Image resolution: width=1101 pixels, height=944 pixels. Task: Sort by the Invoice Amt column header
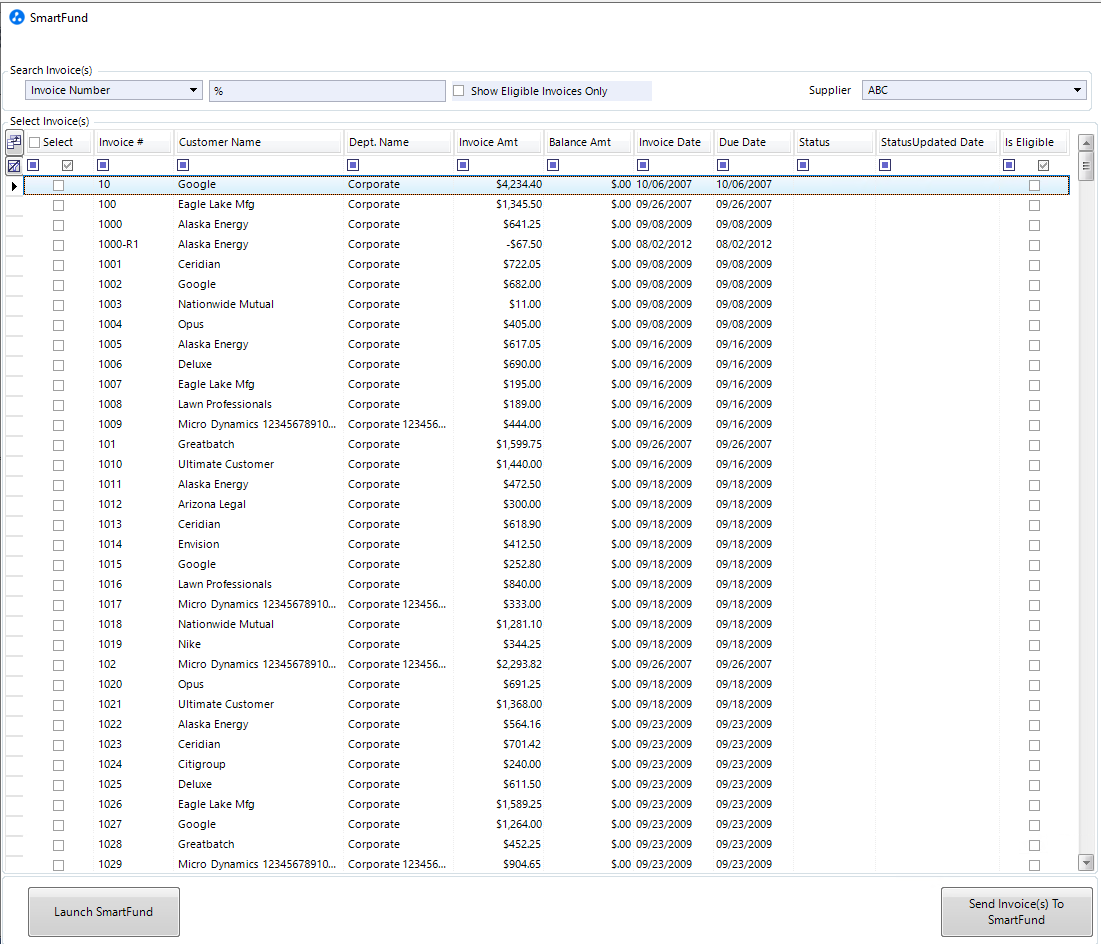pyautogui.click(x=499, y=142)
